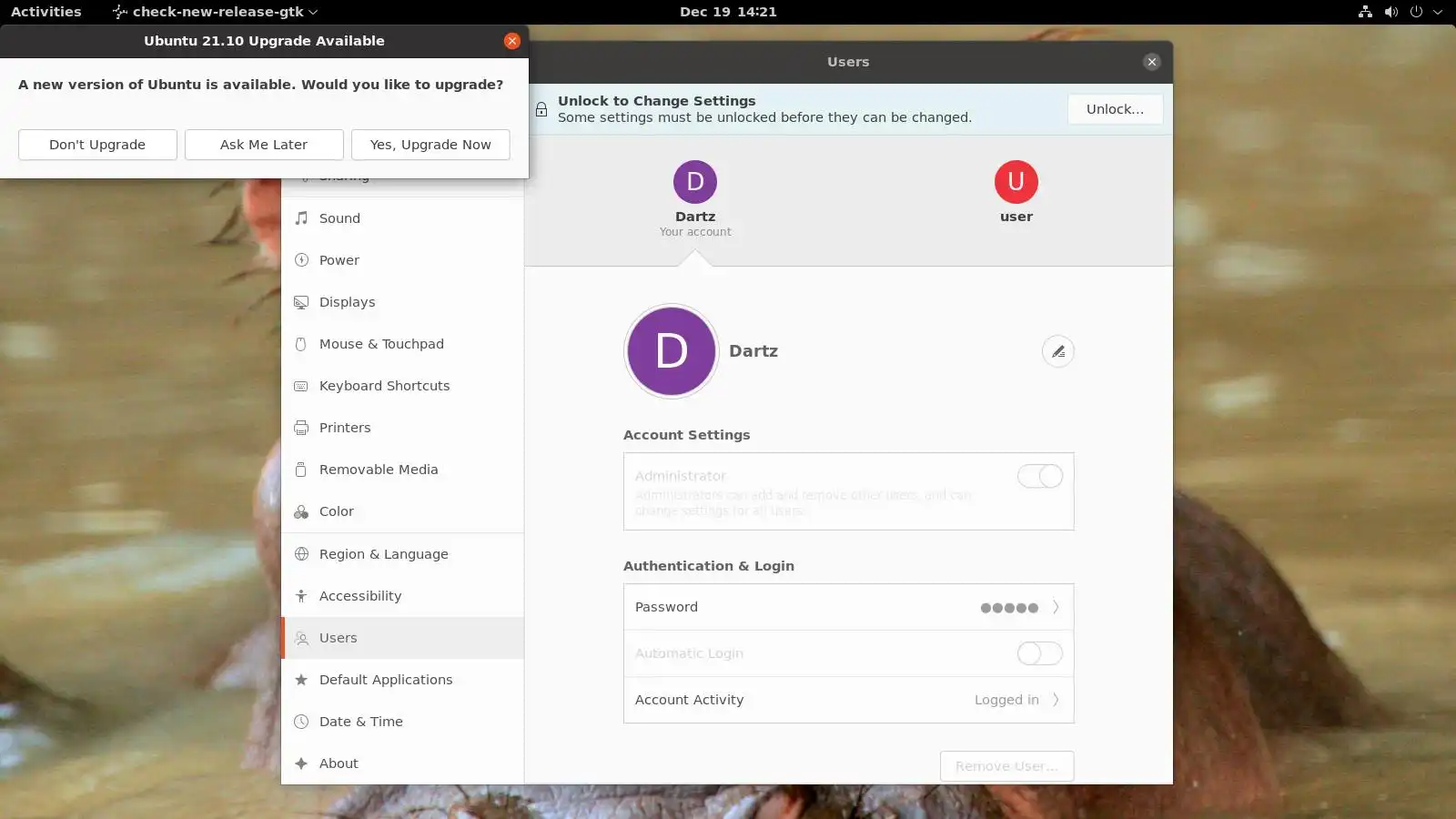Click the Users icon in sidebar
This screenshot has height=819, width=1456.
pos(301,638)
